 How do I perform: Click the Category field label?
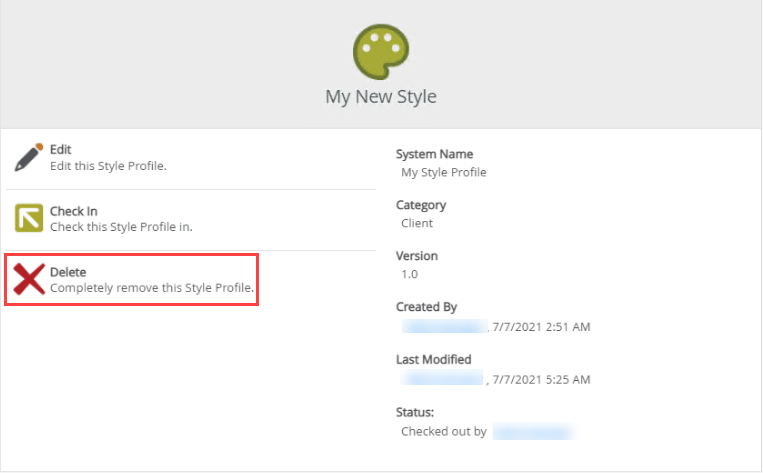tap(421, 205)
